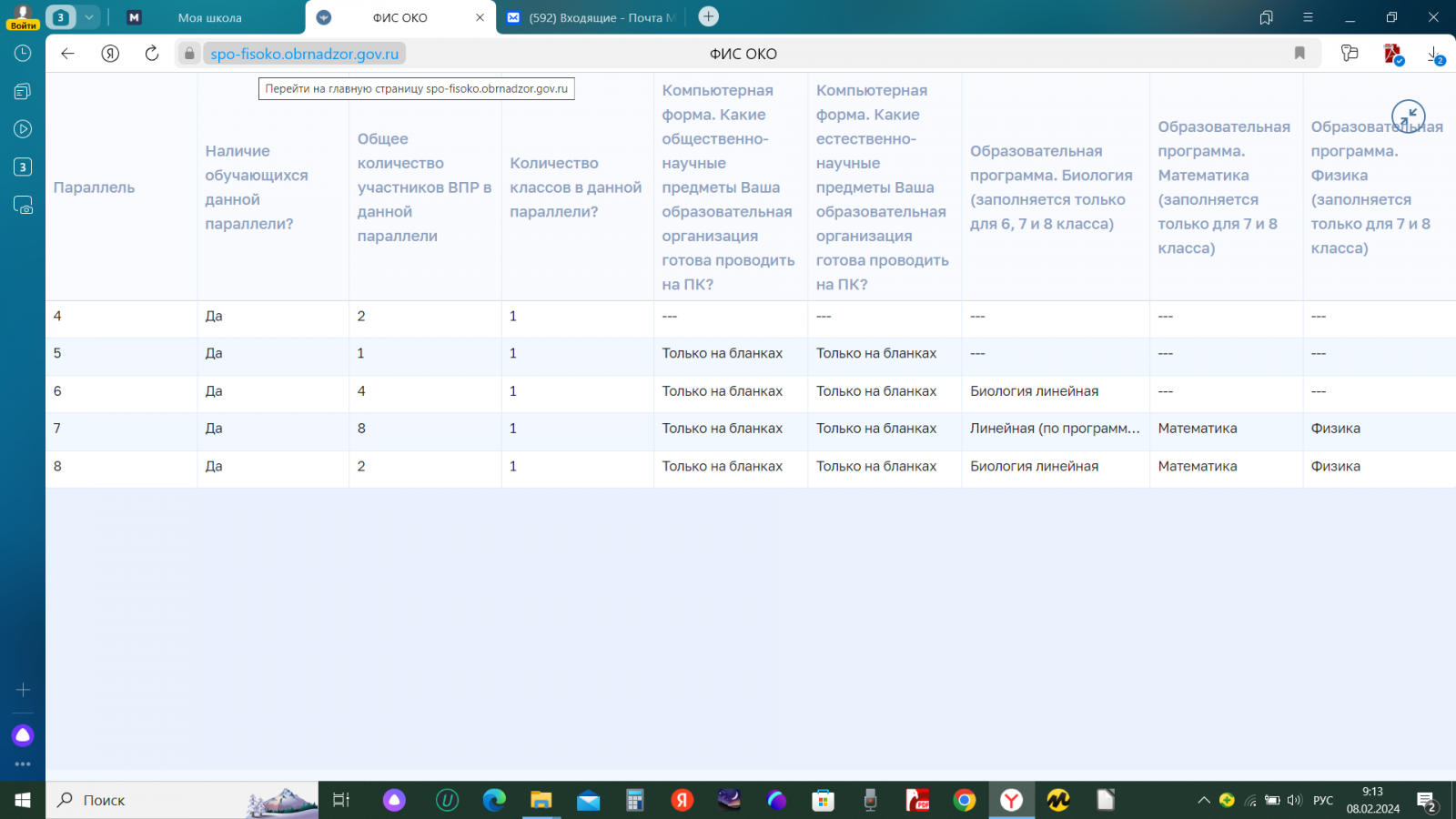The height and width of the screenshot is (819, 1456).
Task: Open browser history clock icon in sidebar
Action: point(23,54)
